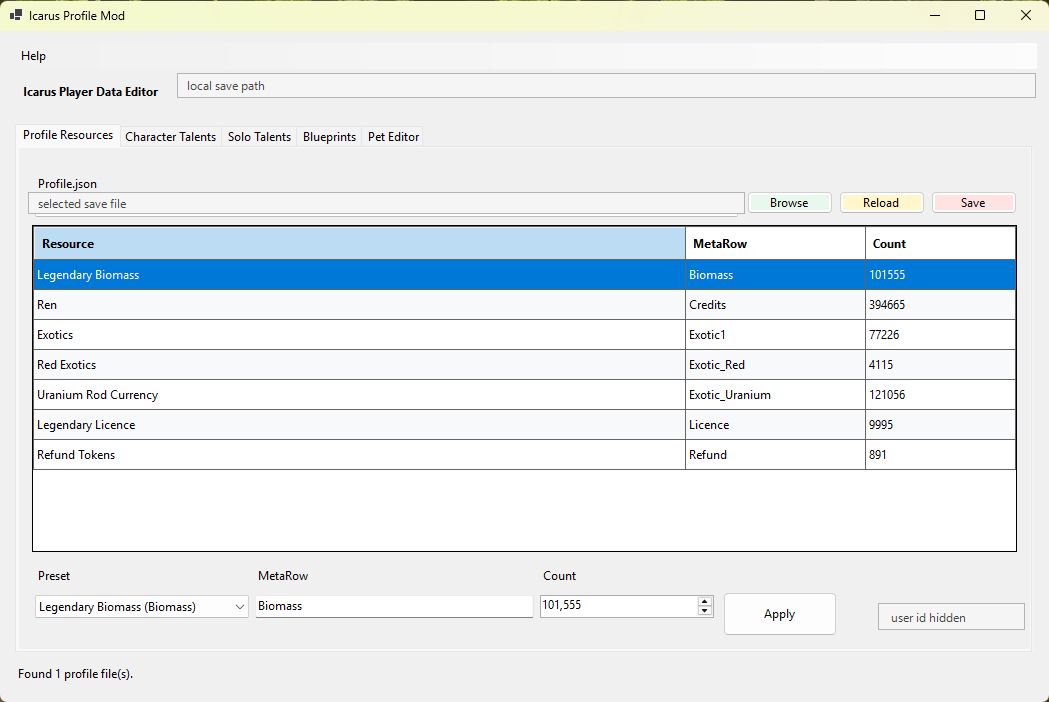1049x702 pixels.
Task: Focus the MetaRow text field containing Biomass
Action: [394, 606]
